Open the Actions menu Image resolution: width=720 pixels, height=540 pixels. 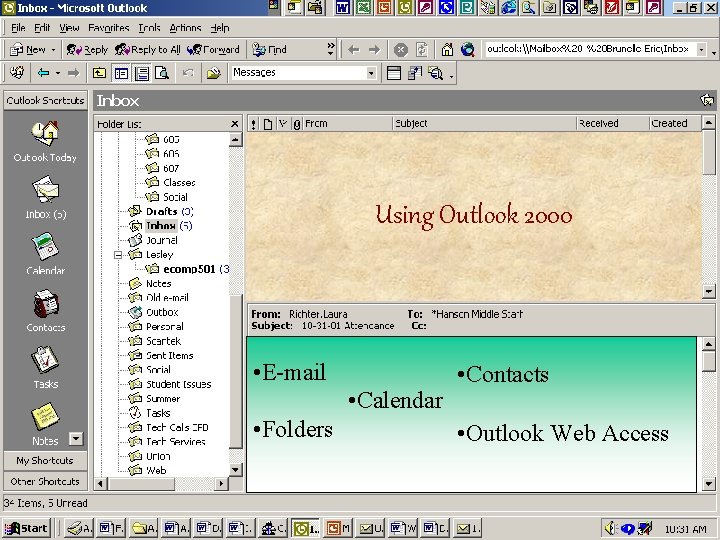(x=185, y=28)
